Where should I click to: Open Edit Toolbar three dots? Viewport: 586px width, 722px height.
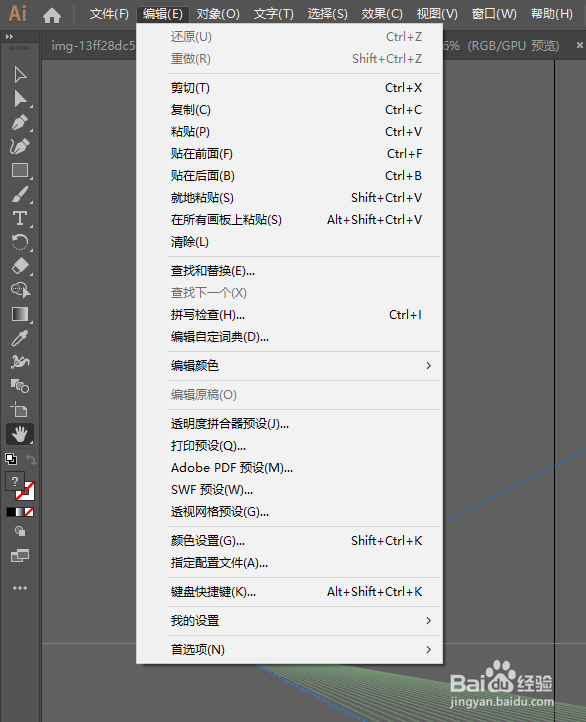coord(20,588)
